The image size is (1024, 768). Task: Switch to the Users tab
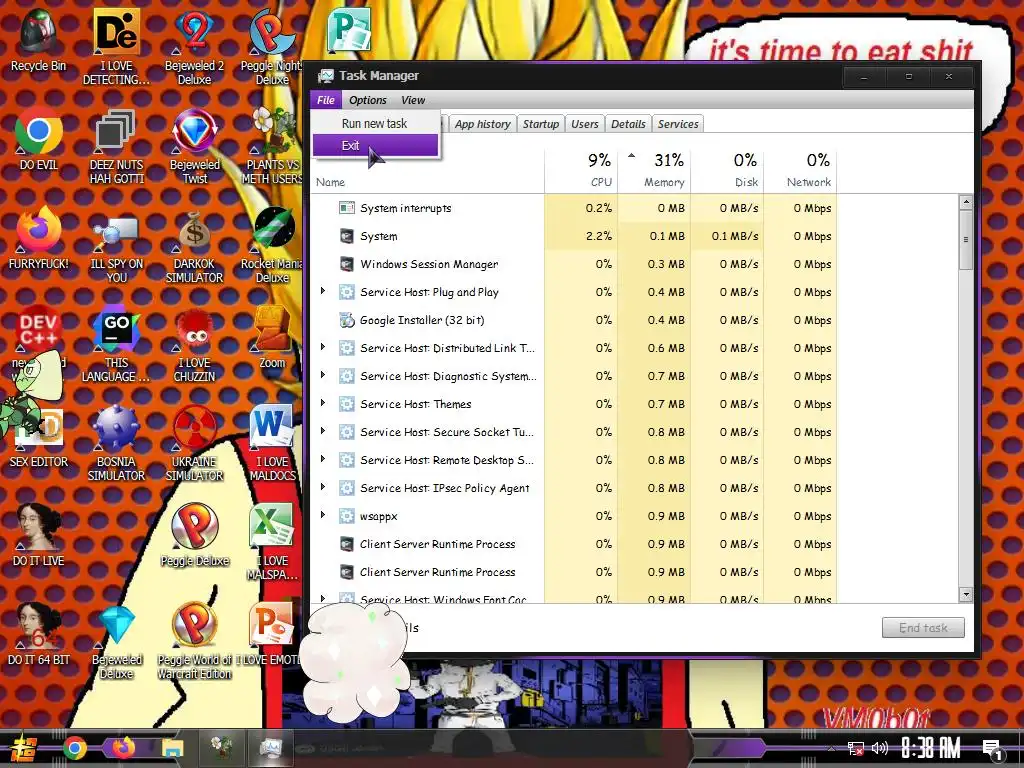click(584, 123)
